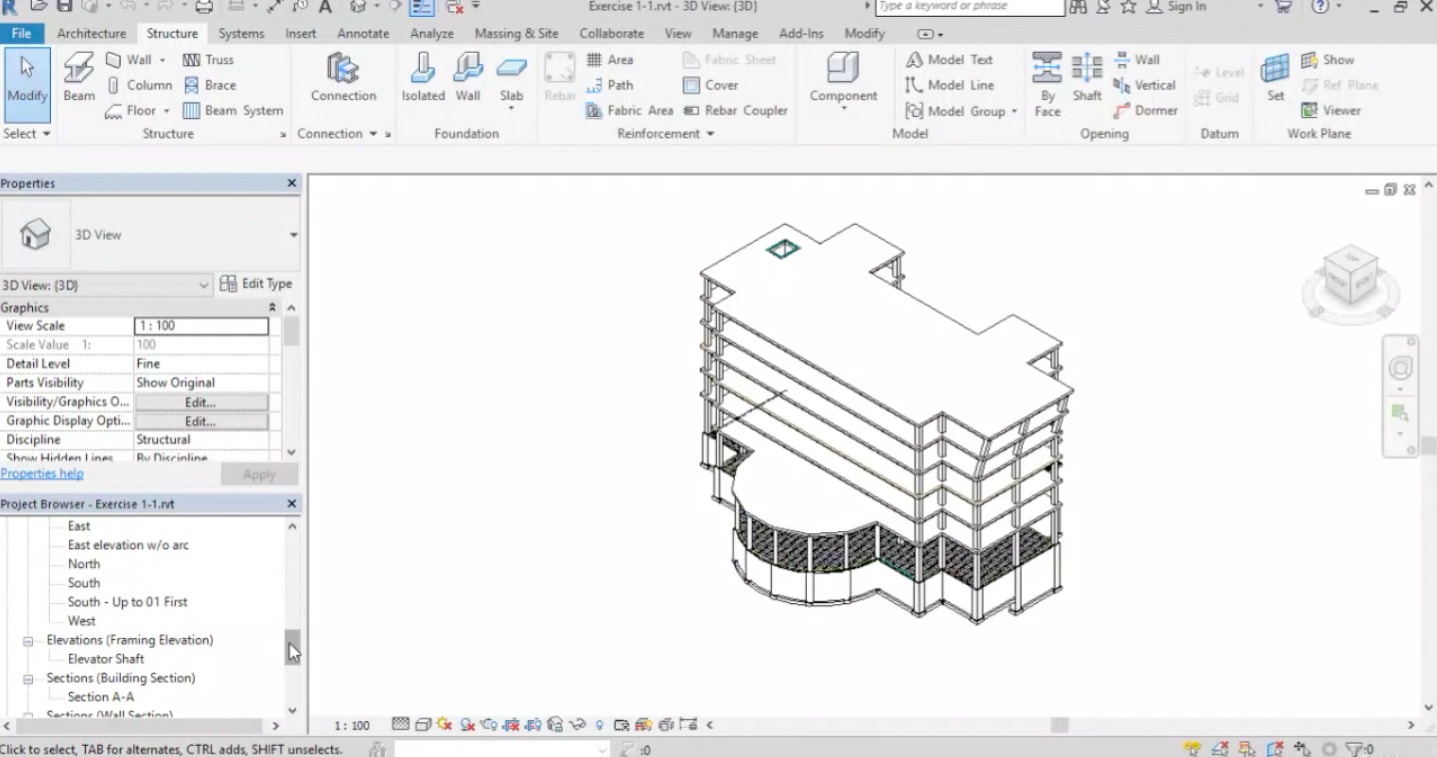Screen dimensions: 1437x757
Task: Click the Rebar Coupler tool
Action: tap(736, 110)
